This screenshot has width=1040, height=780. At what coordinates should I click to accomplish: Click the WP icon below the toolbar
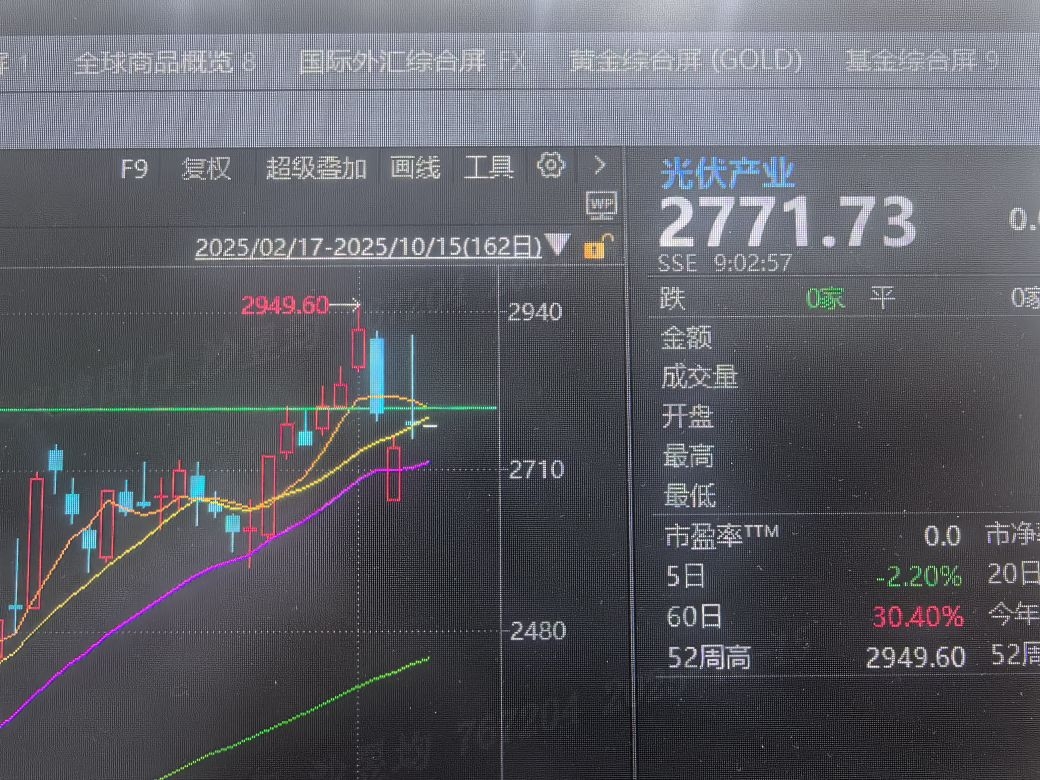[x=602, y=206]
